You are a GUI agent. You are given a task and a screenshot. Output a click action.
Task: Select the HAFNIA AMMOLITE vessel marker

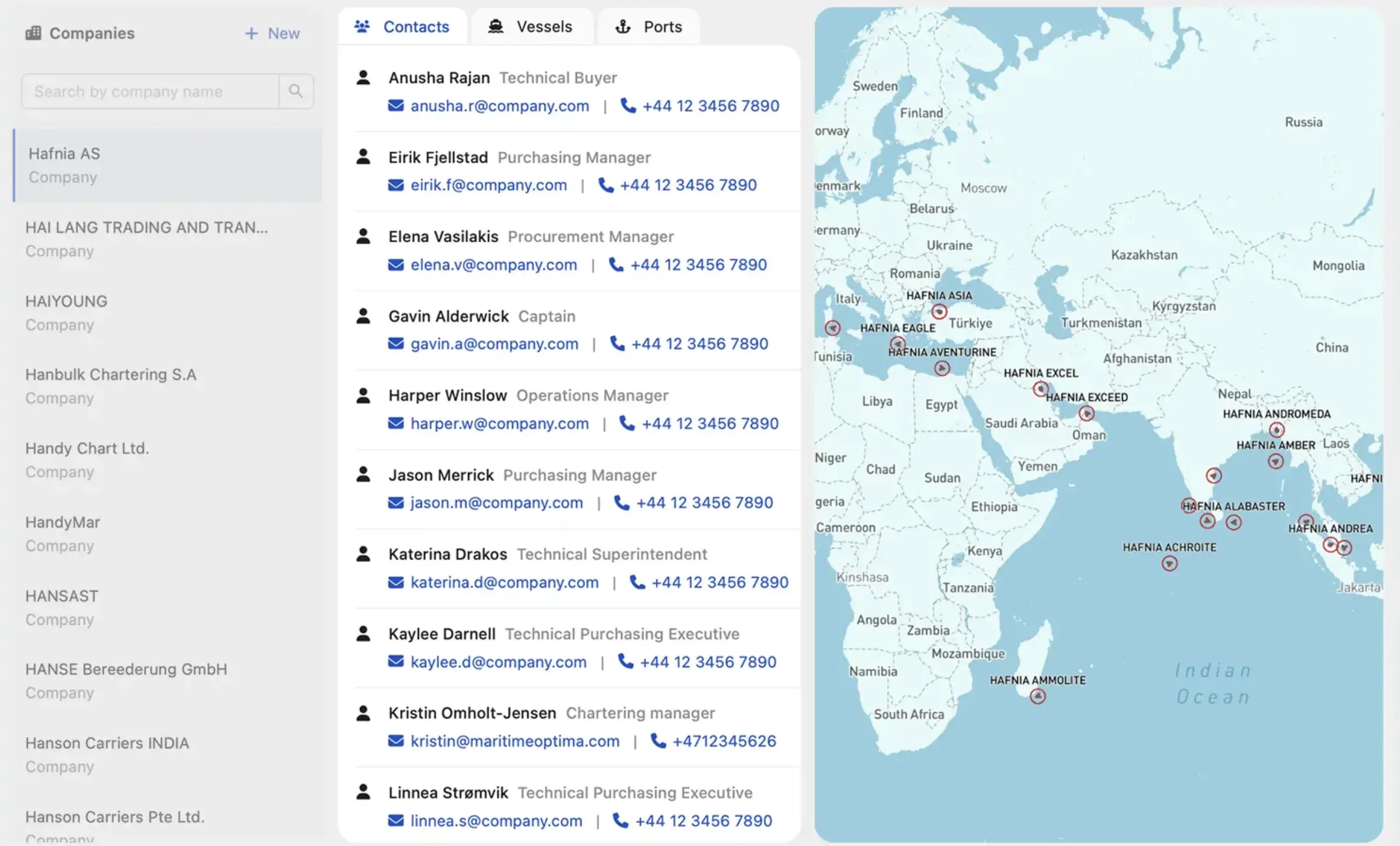pos(1038,696)
